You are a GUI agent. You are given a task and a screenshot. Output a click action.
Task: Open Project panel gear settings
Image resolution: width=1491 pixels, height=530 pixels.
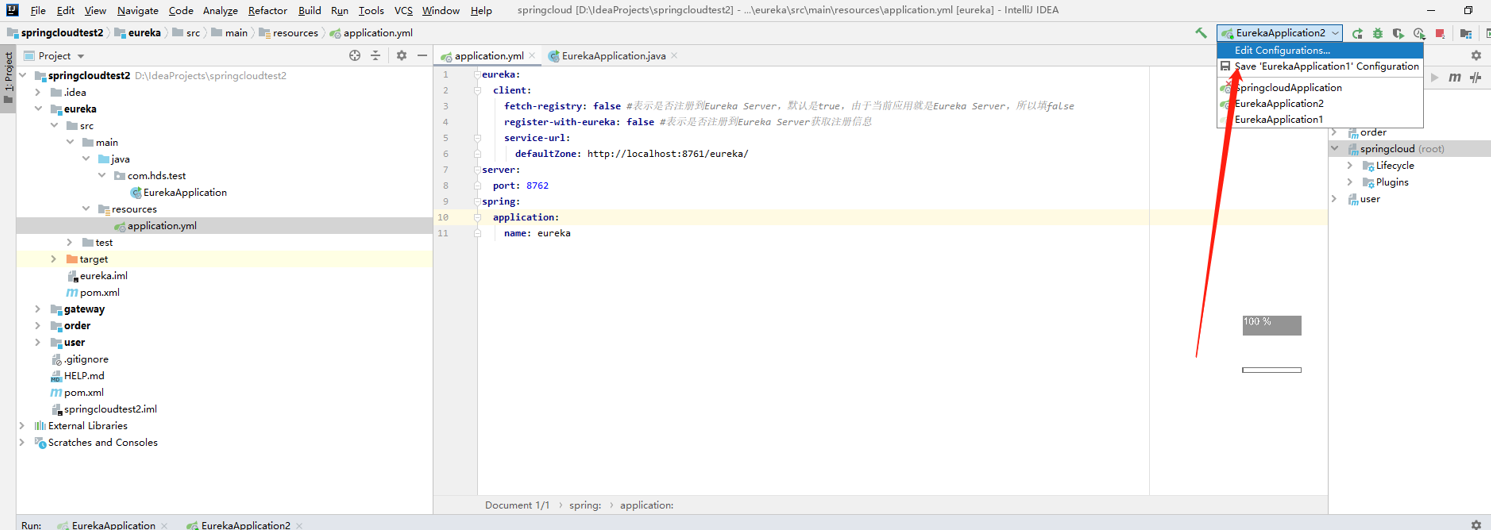(x=401, y=56)
